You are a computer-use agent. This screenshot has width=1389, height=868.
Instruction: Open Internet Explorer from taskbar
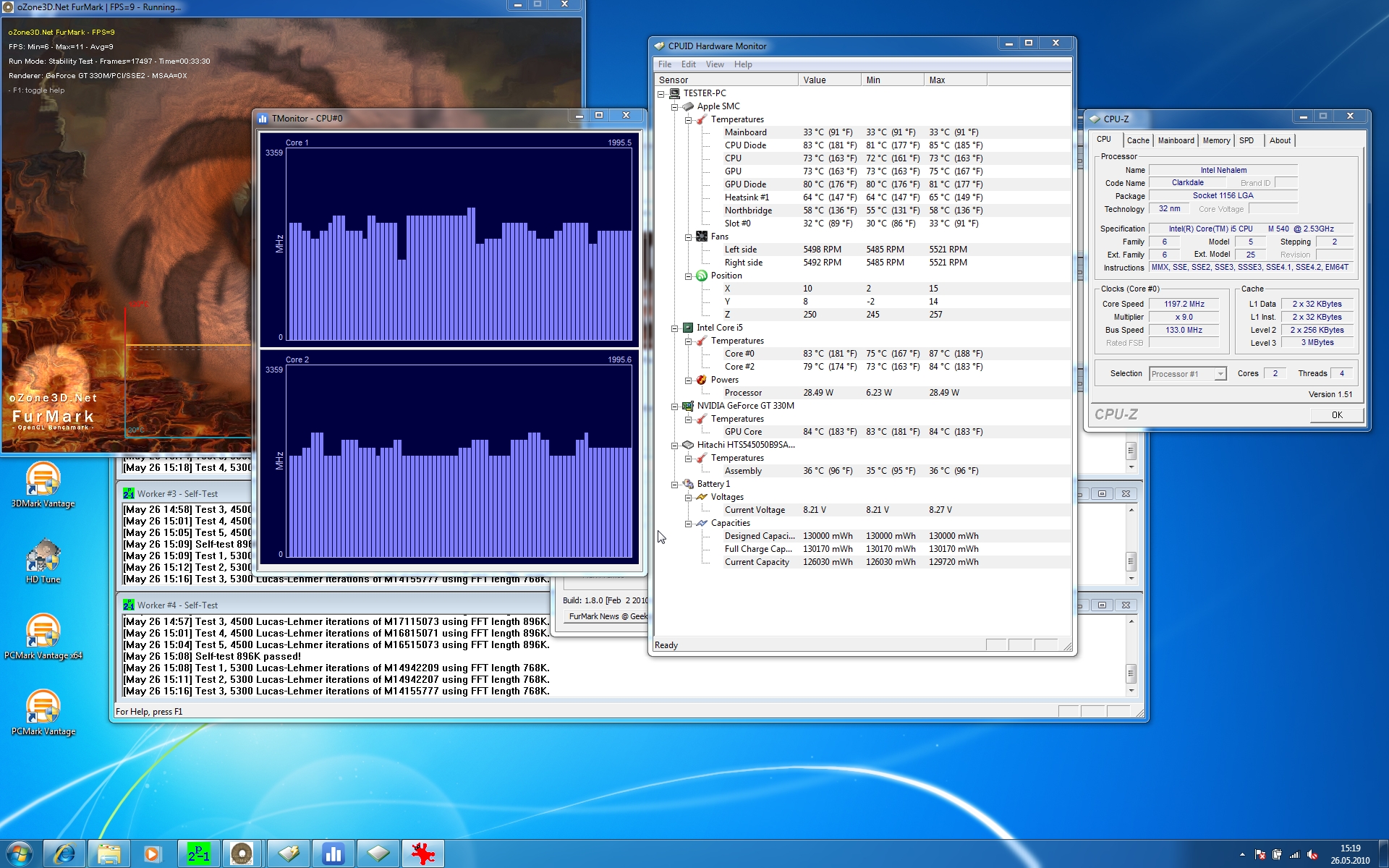click(x=64, y=854)
